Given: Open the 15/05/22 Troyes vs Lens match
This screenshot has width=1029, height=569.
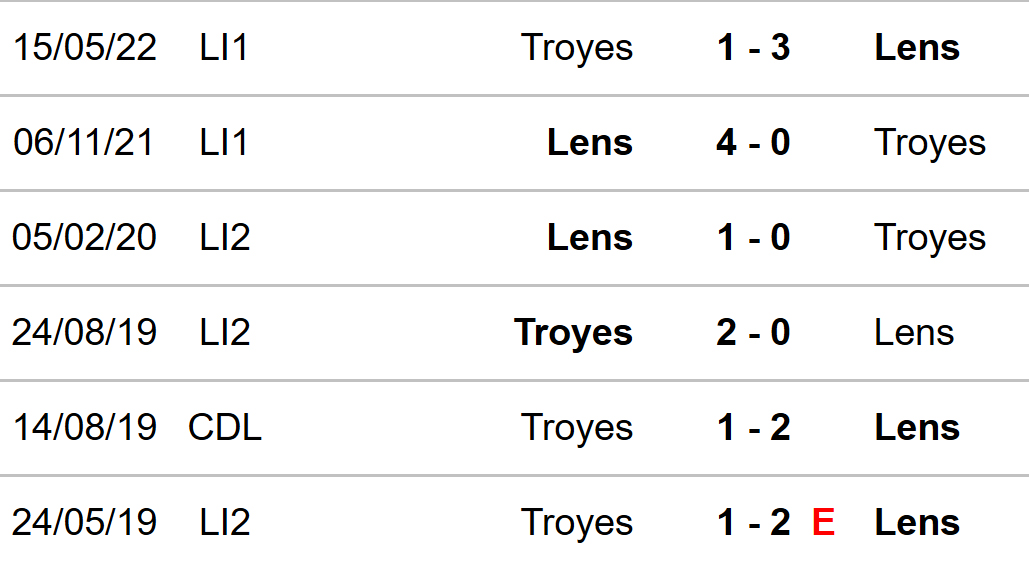Looking at the screenshot, I should (85, 48).
